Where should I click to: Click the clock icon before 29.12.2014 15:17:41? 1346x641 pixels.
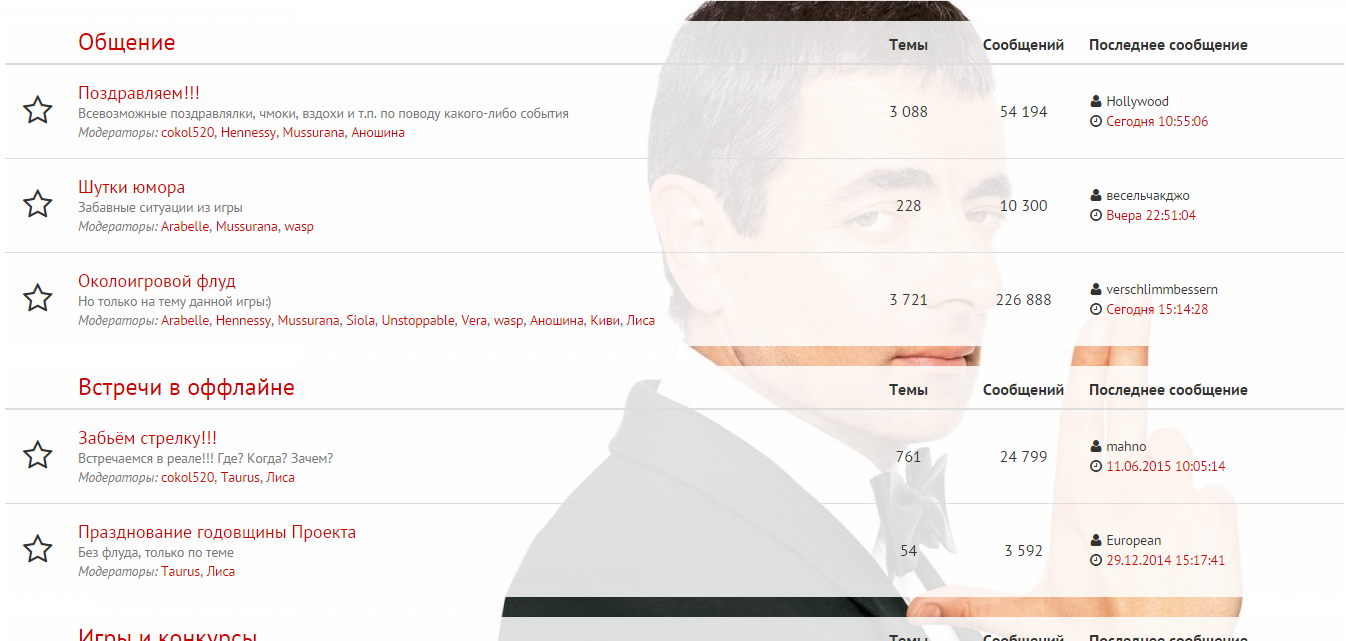click(x=1096, y=560)
